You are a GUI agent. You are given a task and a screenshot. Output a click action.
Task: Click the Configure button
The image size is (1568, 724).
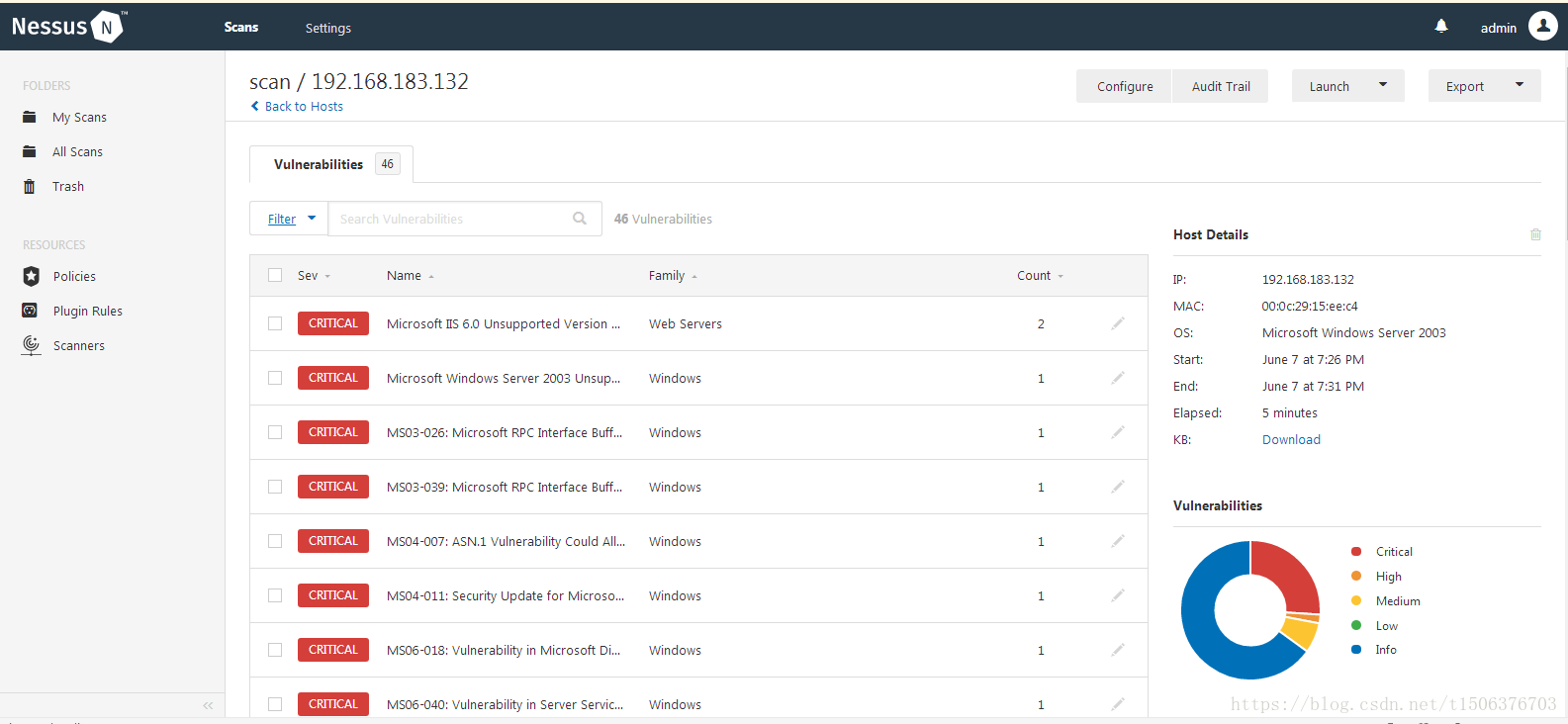pyautogui.click(x=1125, y=86)
